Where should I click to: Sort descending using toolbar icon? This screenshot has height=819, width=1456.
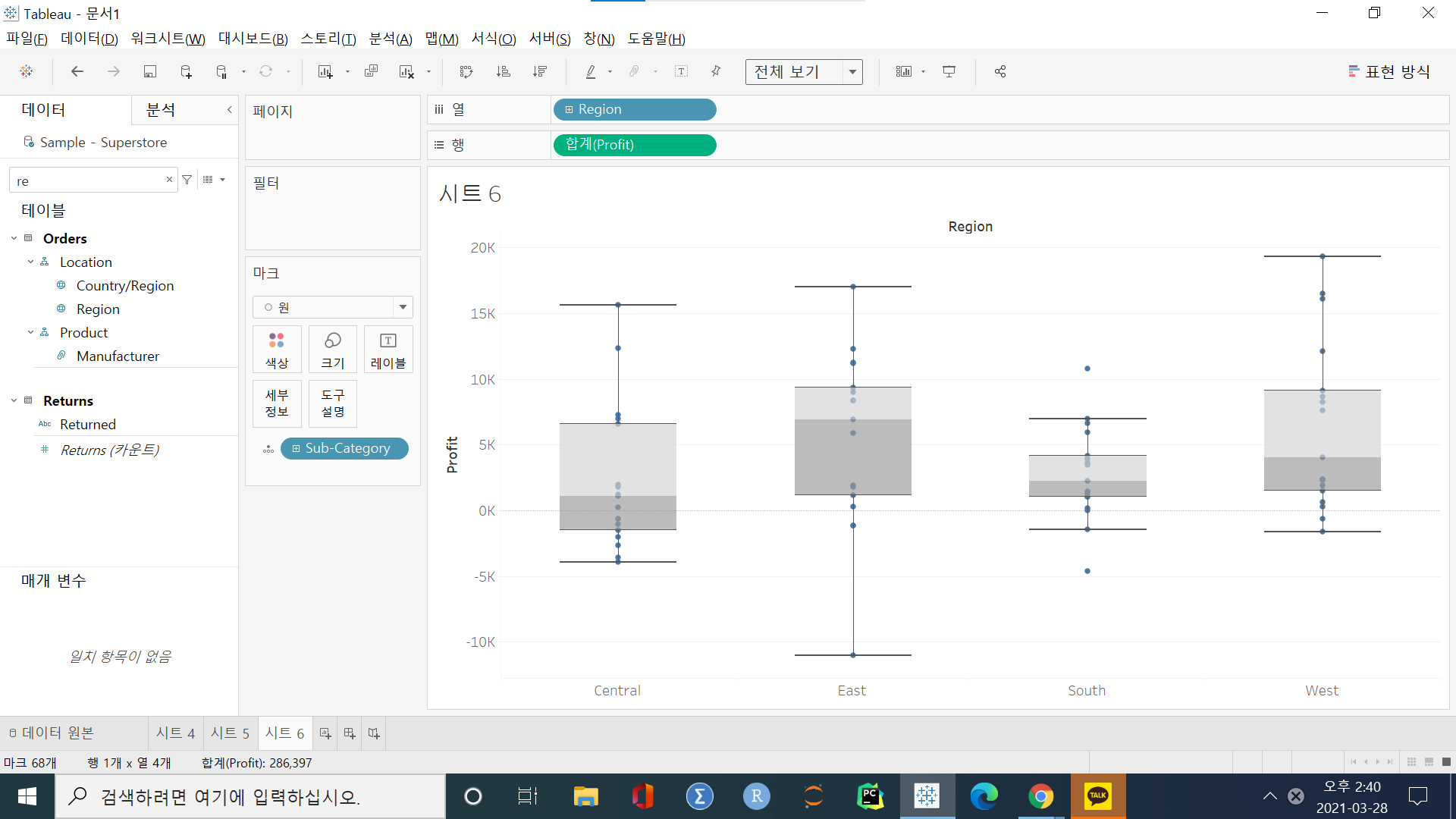point(540,71)
